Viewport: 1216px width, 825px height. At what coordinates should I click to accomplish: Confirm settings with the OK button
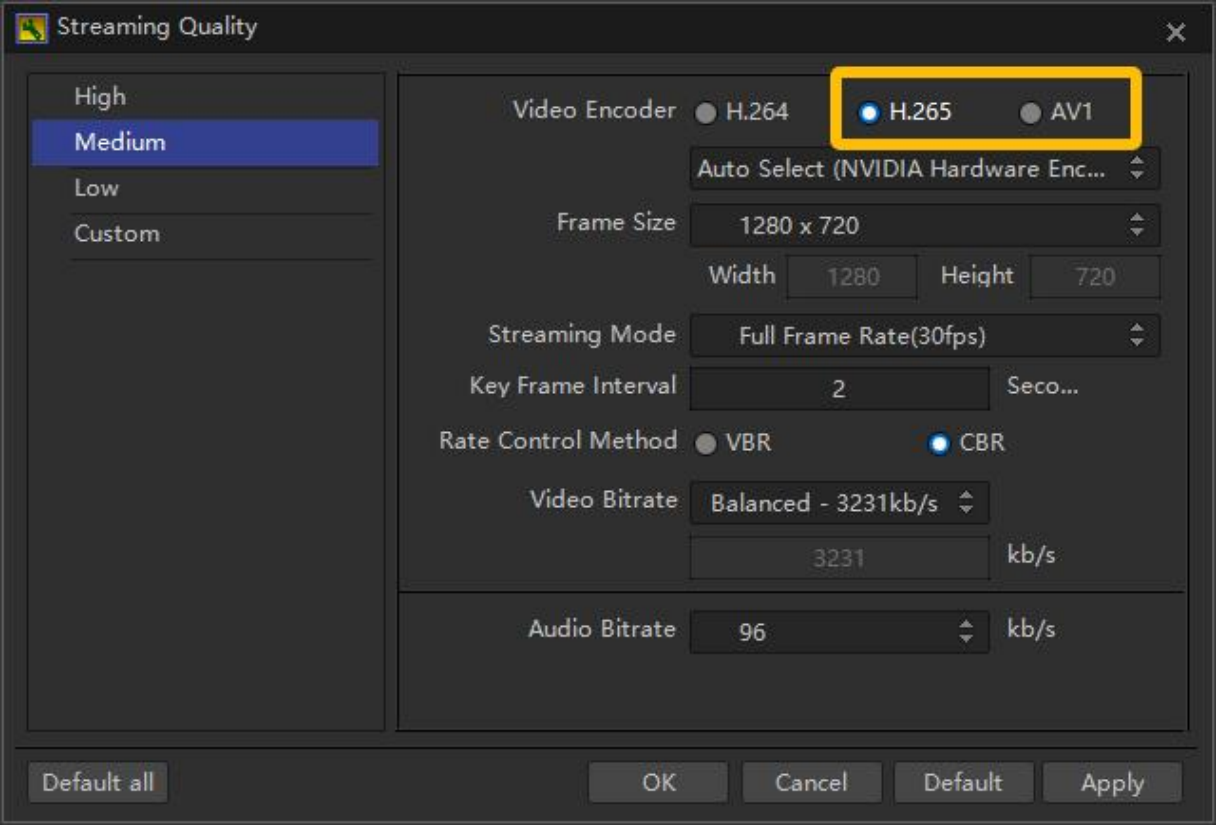click(x=658, y=783)
